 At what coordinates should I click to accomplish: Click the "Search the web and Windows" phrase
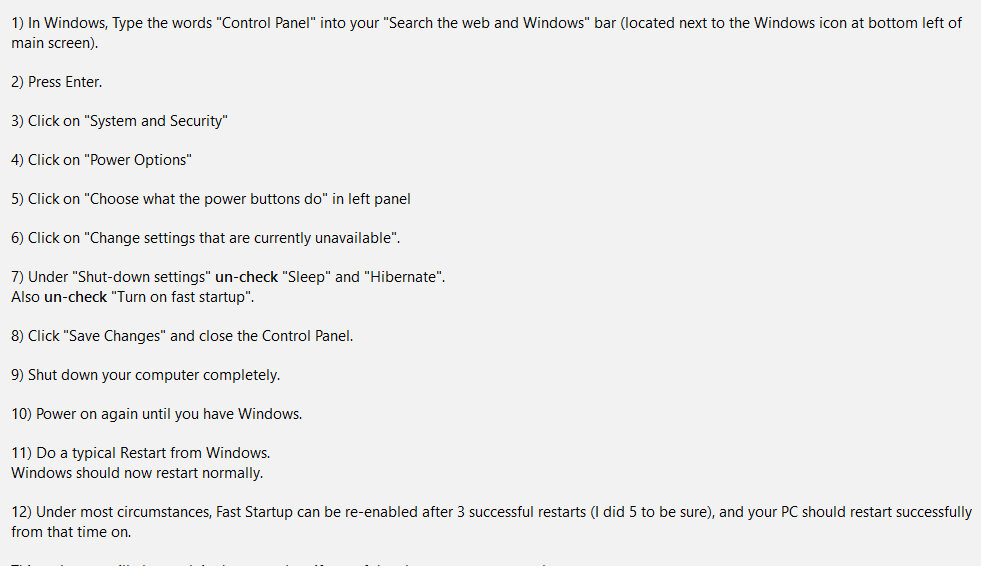(486, 23)
